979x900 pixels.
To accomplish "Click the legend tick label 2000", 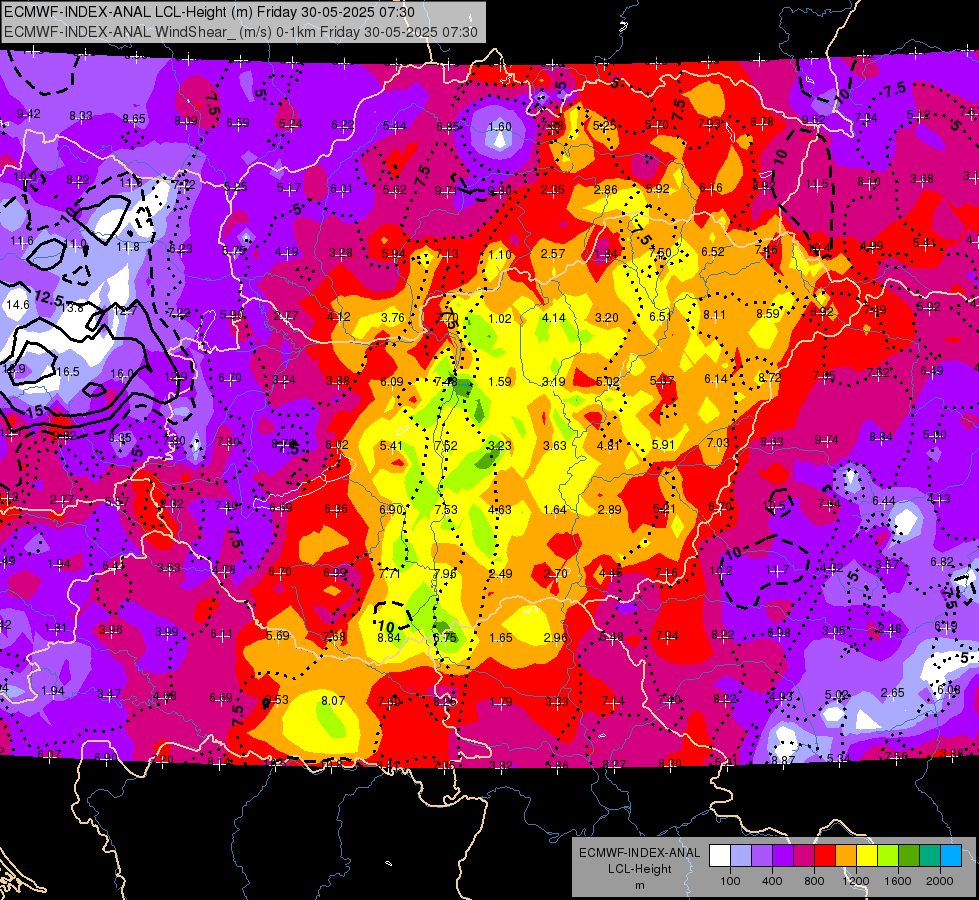I will coord(940,881).
